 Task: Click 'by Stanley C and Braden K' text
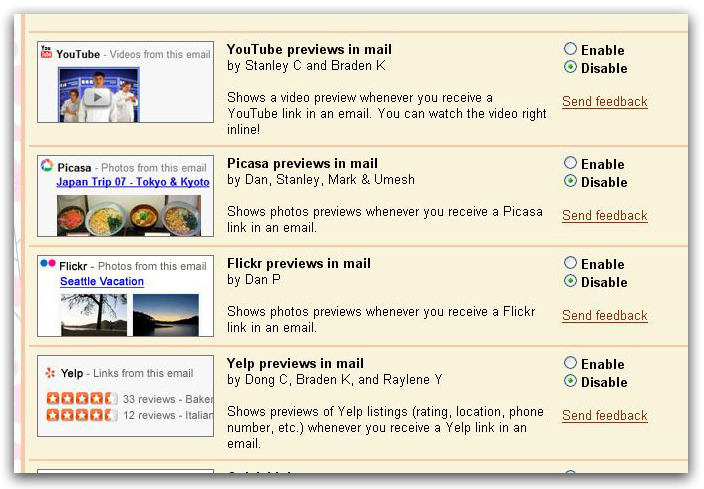[x=306, y=66]
